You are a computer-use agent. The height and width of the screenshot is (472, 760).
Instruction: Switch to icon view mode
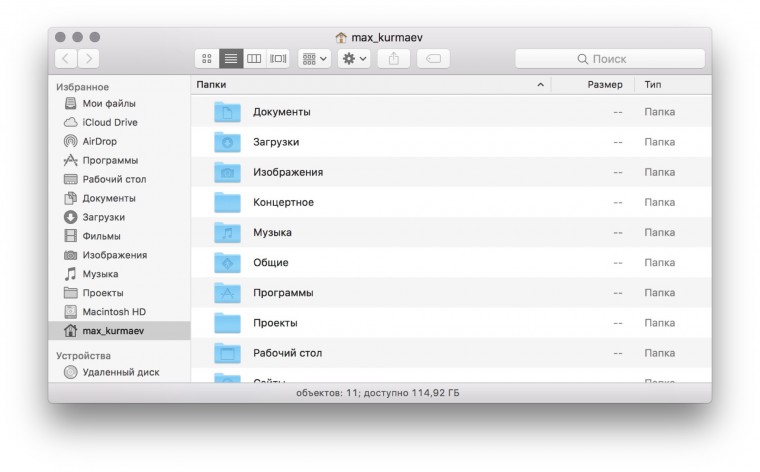[x=207, y=59]
